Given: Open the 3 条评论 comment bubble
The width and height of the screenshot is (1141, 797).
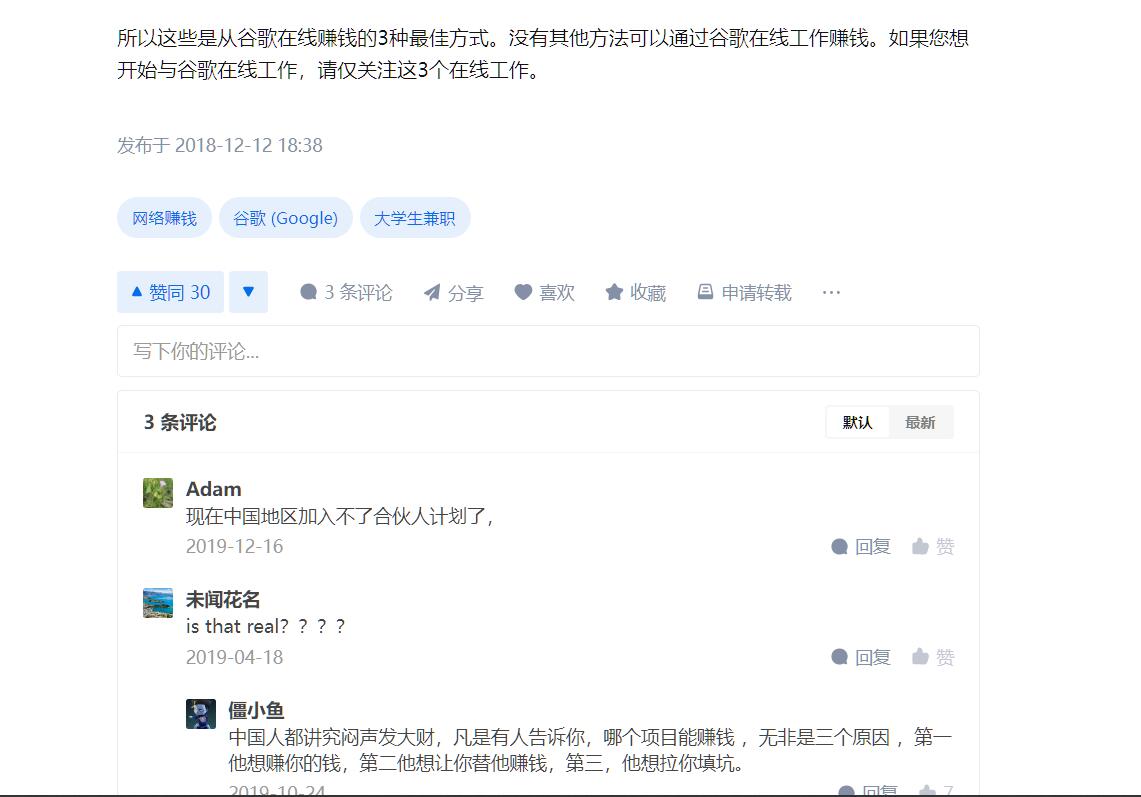Looking at the screenshot, I should (346, 293).
